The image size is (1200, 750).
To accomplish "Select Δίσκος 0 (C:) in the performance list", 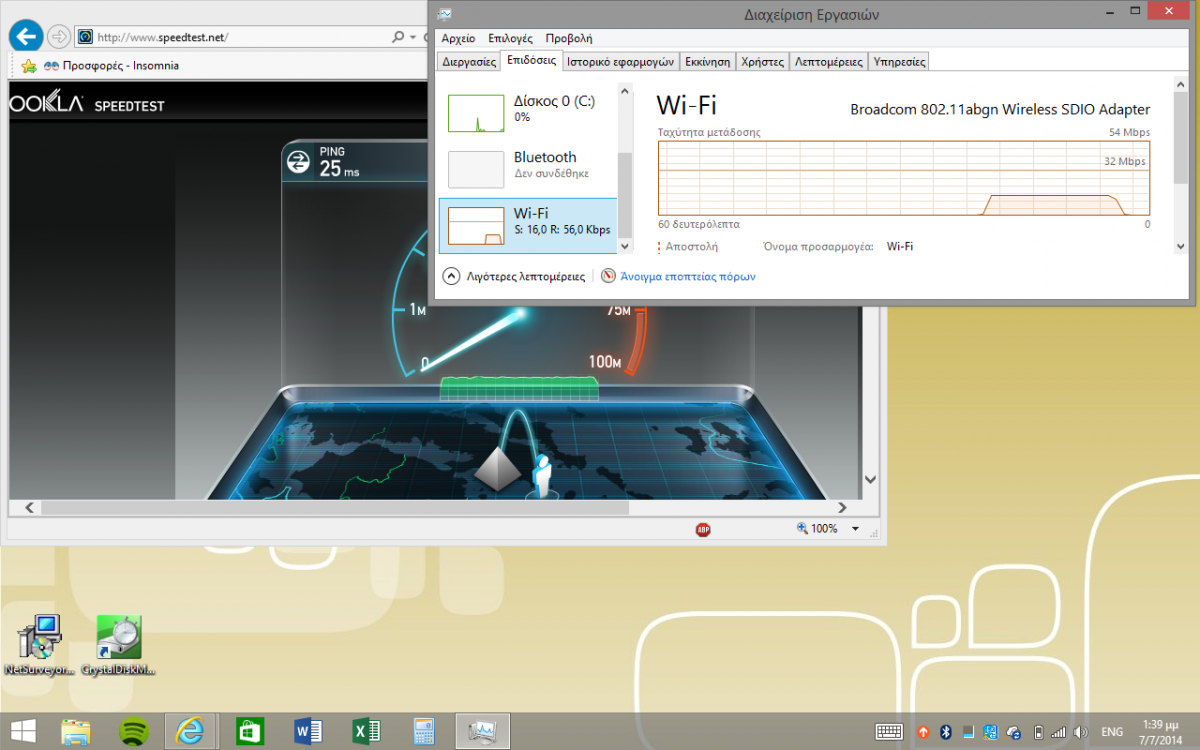I will (x=528, y=111).
